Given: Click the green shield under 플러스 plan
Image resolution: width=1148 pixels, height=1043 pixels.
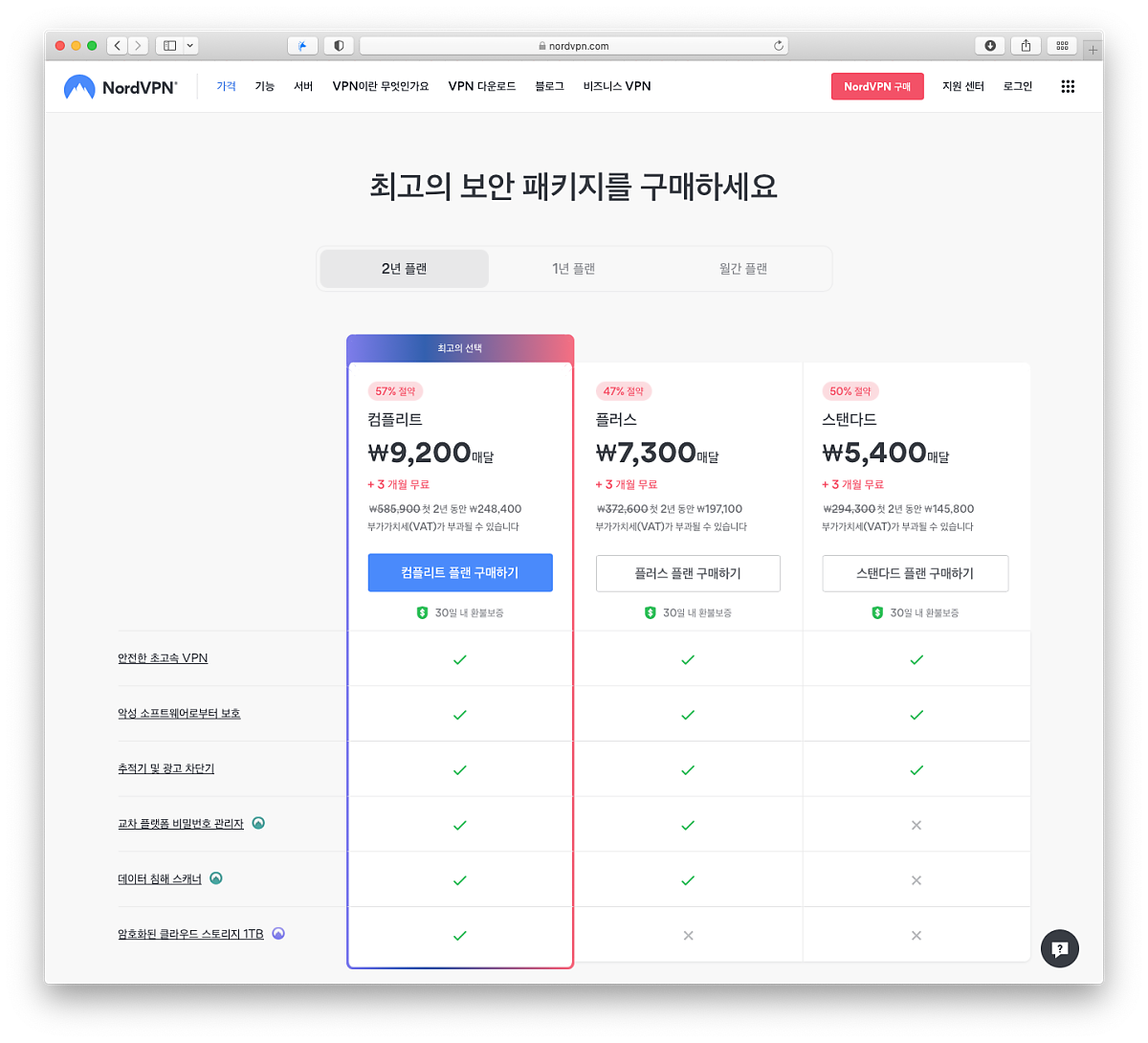Looking at the screenshot, I should 650,612.
